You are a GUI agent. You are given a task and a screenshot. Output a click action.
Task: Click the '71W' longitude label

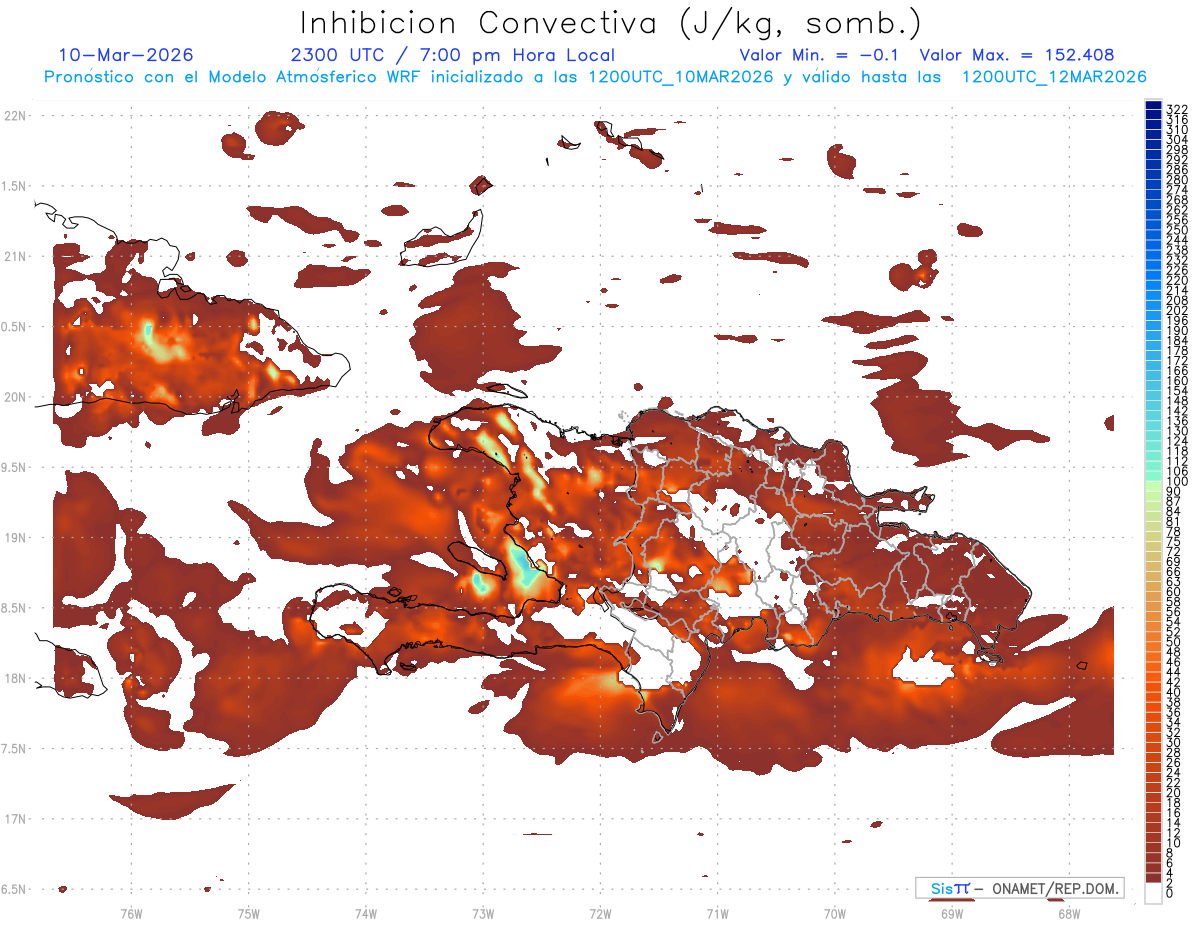point(717,913)
